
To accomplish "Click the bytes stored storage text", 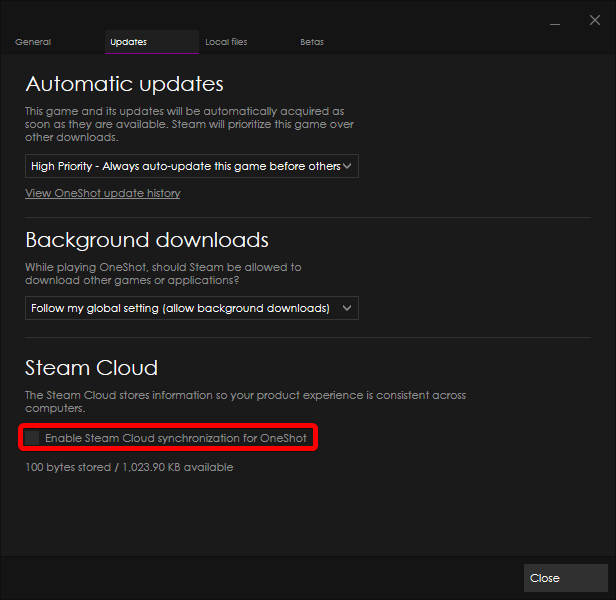I will [129, 467].
